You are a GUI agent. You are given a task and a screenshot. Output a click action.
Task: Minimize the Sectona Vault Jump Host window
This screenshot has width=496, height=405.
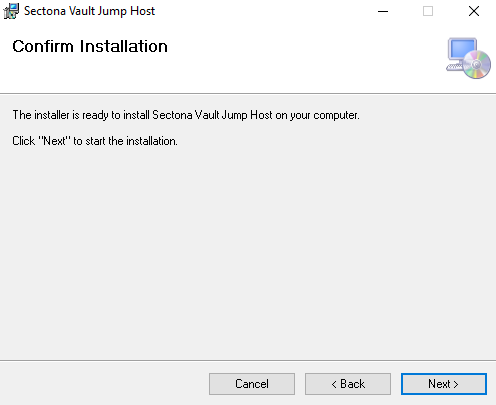383,11
